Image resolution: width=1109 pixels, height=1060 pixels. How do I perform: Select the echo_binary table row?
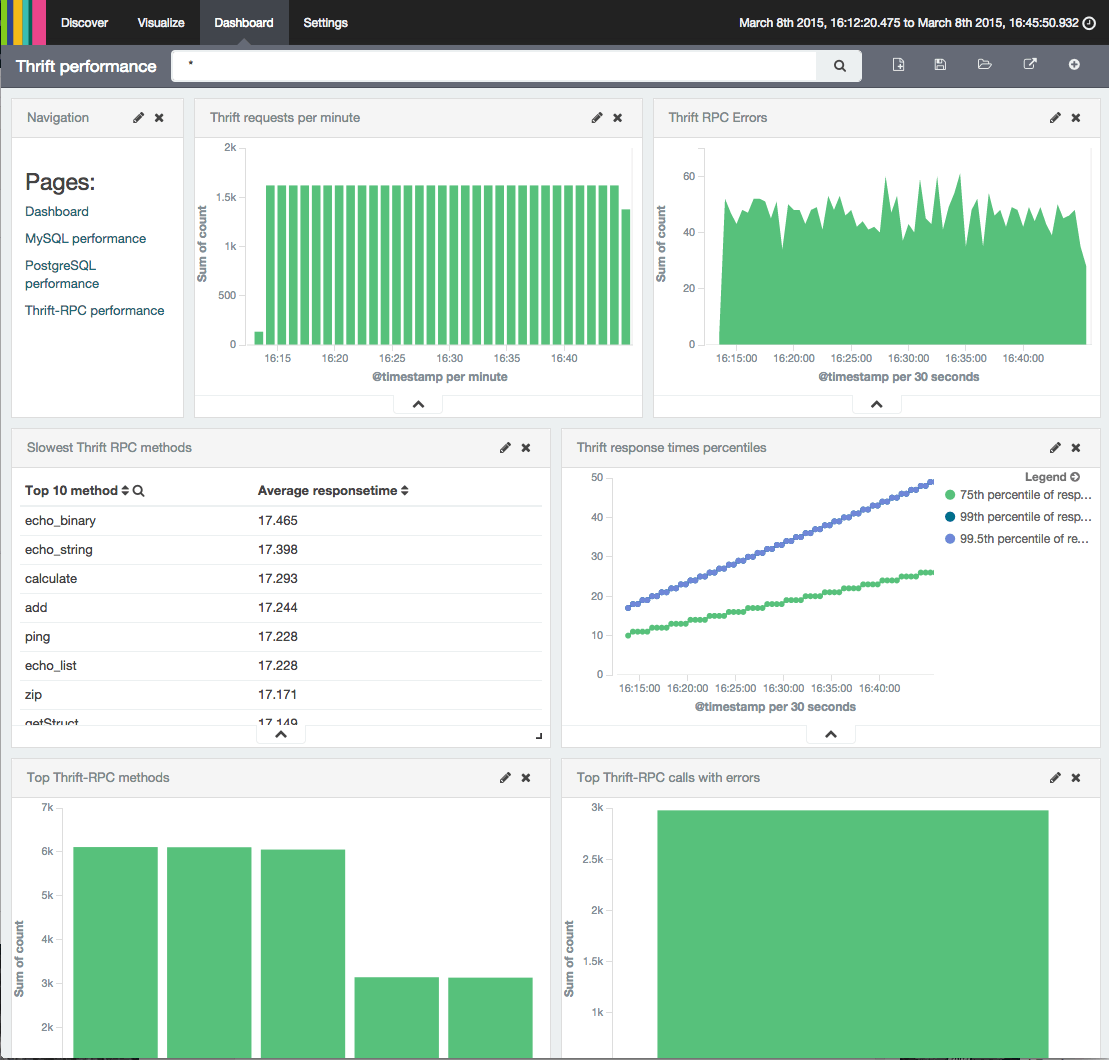click(x=281, y=520)
